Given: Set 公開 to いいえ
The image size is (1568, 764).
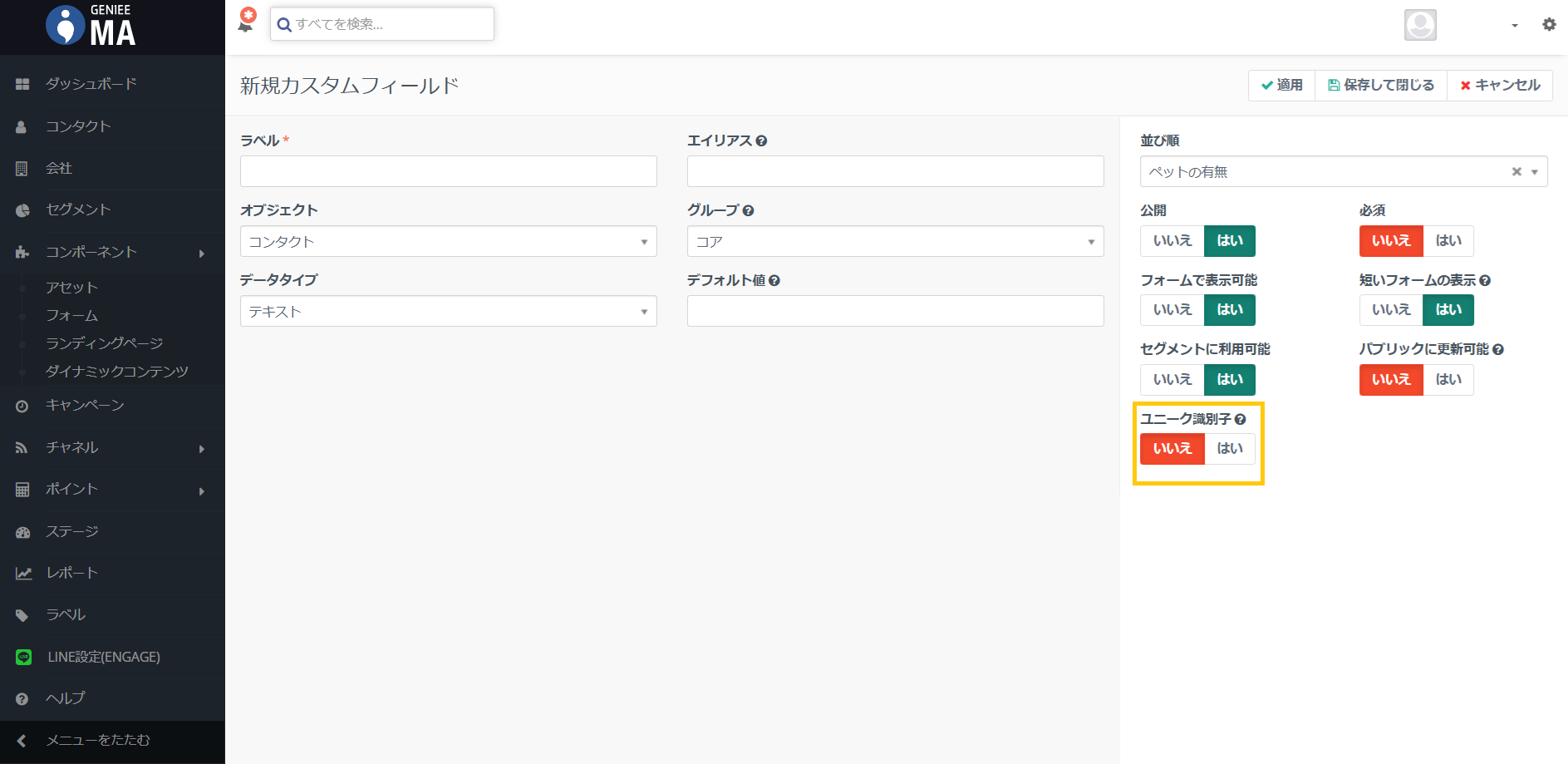Looking at the screenshot, I should pyautogui.click(x=1172, y=241).
